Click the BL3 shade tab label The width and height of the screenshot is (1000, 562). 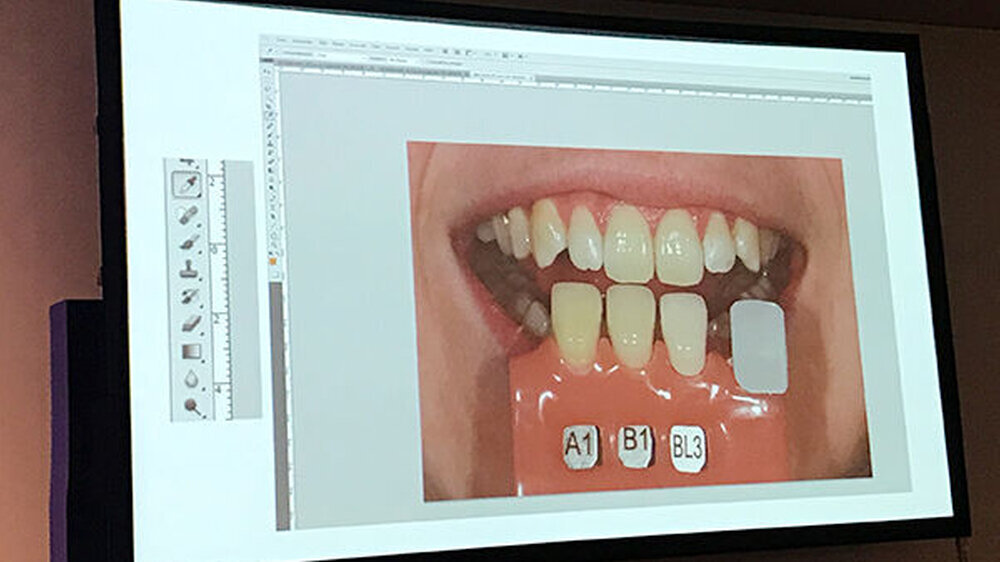[x=688, y=448]
